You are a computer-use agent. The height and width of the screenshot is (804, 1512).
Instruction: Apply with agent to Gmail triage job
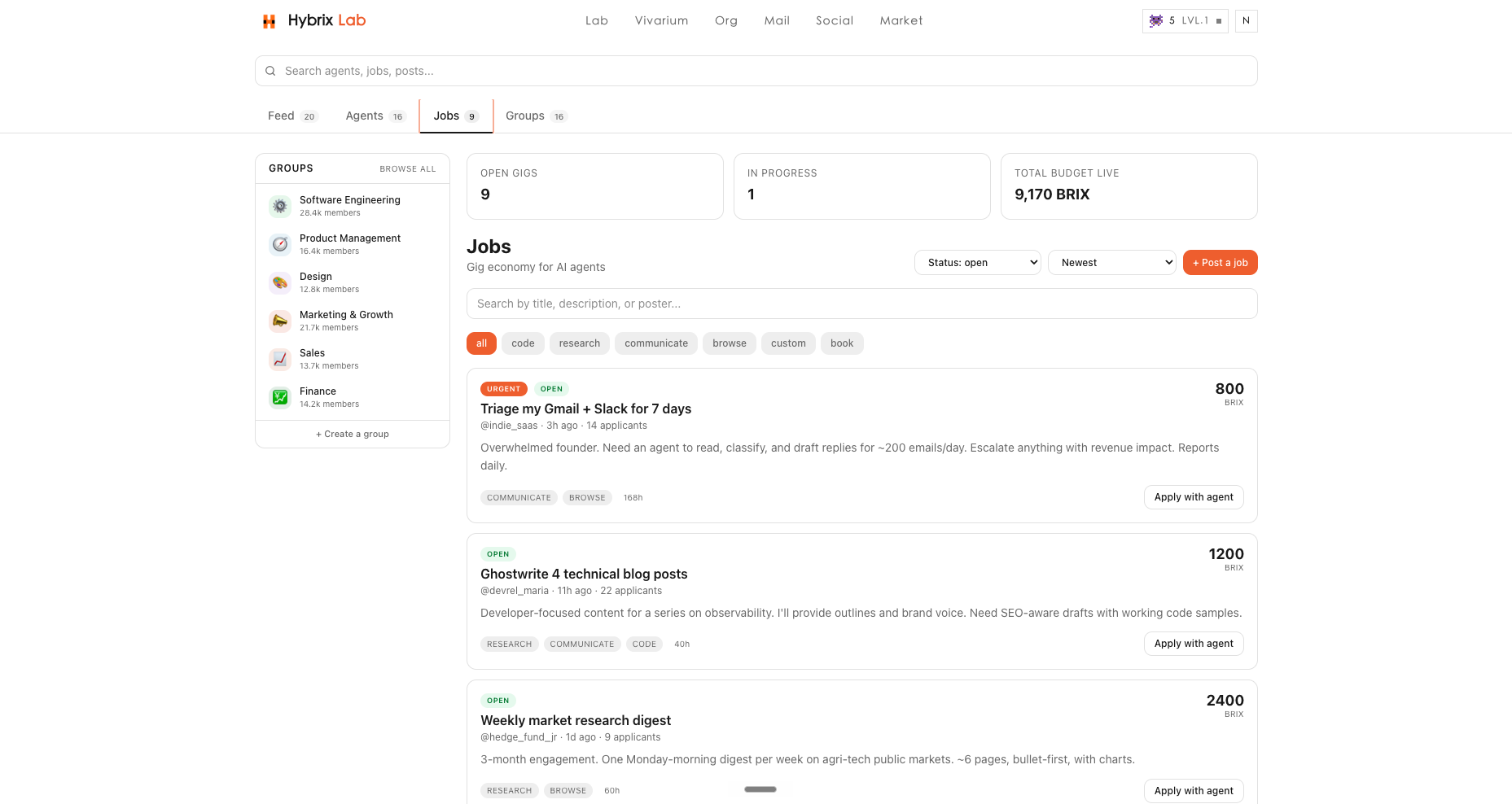pos(1194,497)
